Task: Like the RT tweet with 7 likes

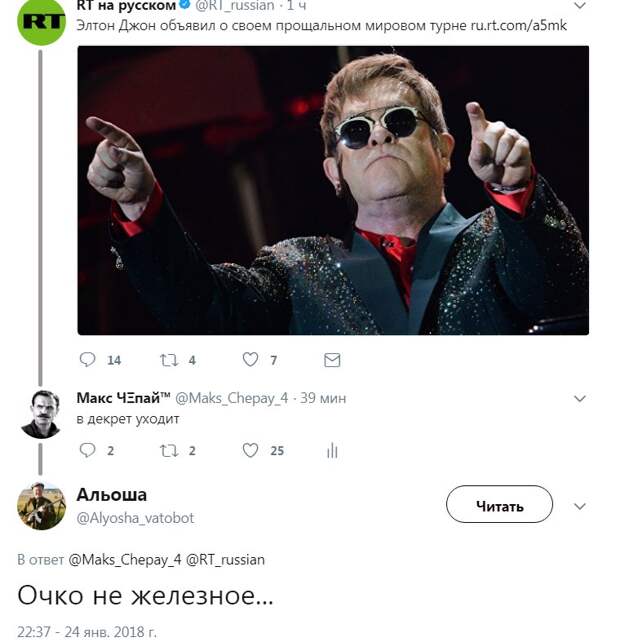Action: (250, 359)
